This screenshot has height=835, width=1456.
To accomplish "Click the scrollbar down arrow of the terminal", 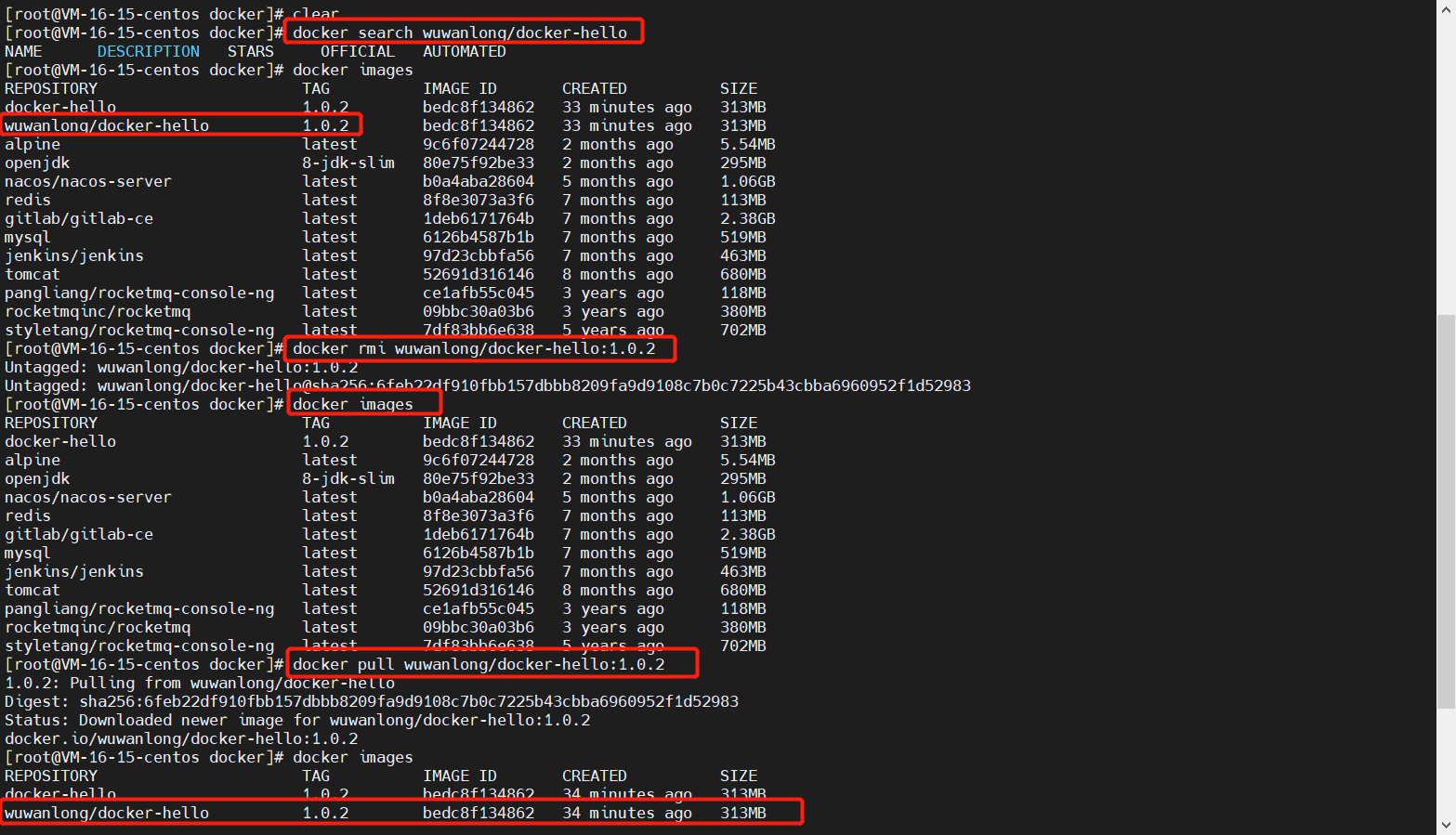I will click(x=1446, y=825).
